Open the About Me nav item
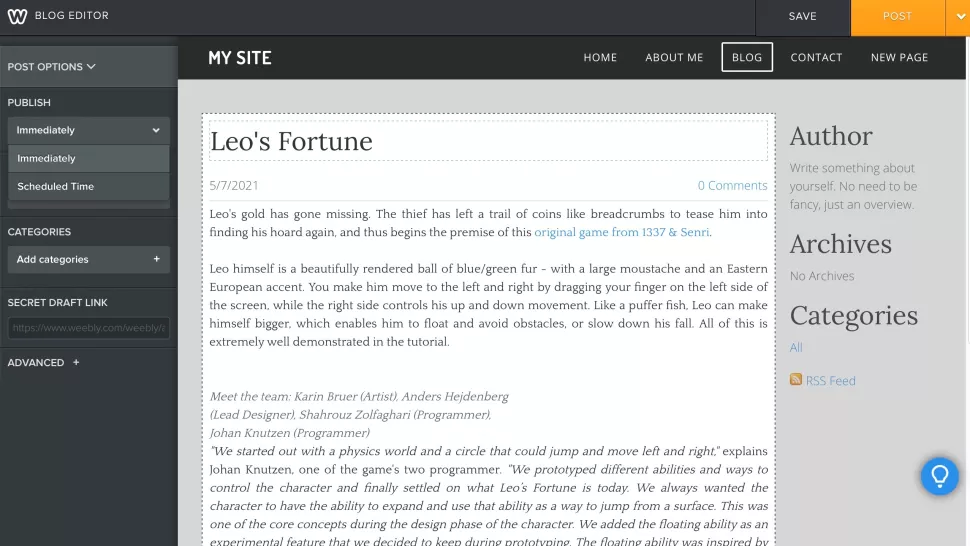The height and width of the screenshot is (546, 970). [x=674, y=58]
